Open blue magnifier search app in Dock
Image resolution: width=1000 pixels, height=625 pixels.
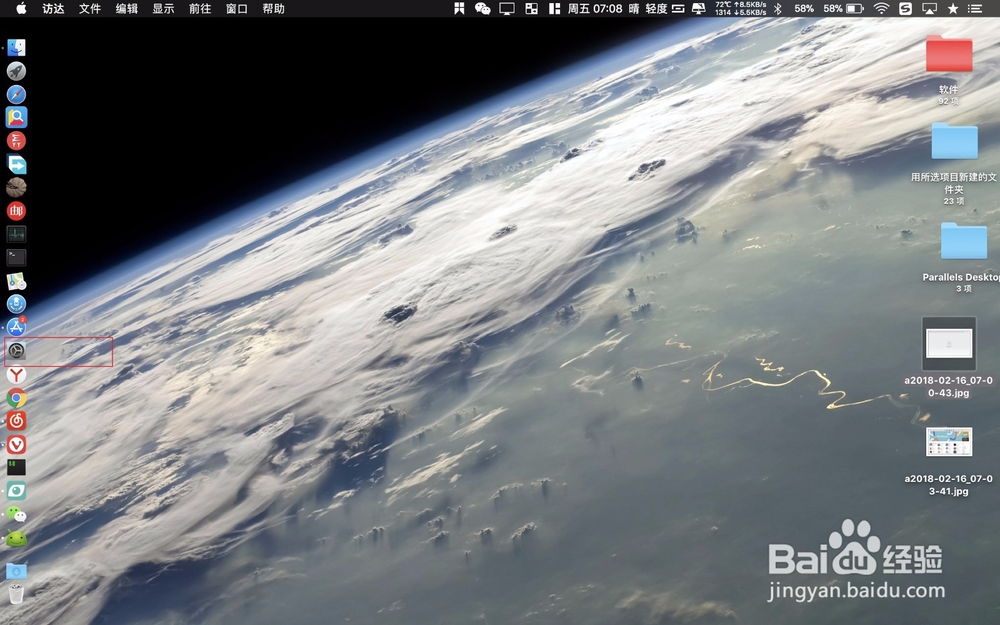click(16, 117)
